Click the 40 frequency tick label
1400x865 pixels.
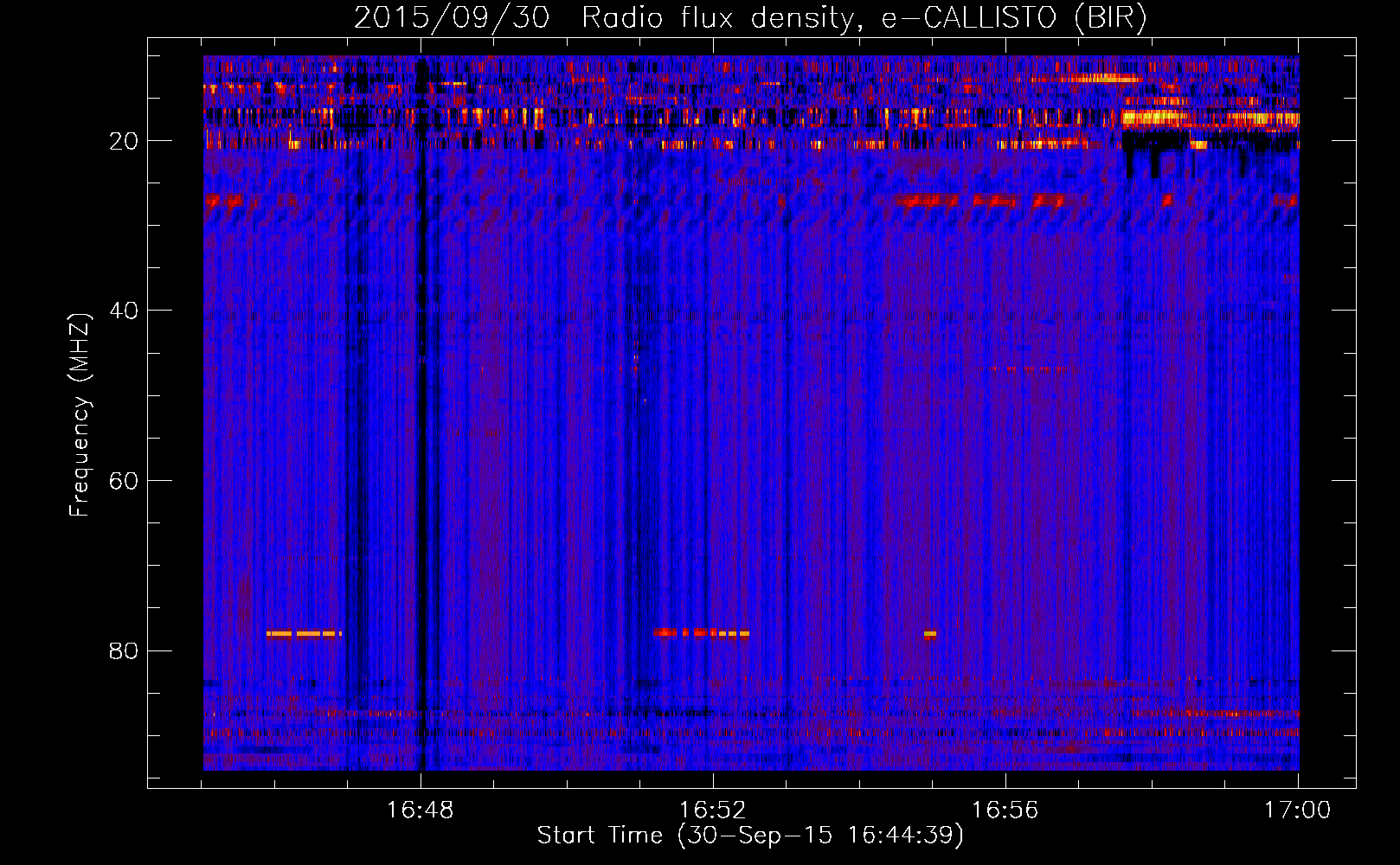pyautogui.click(x=125, y=311)
